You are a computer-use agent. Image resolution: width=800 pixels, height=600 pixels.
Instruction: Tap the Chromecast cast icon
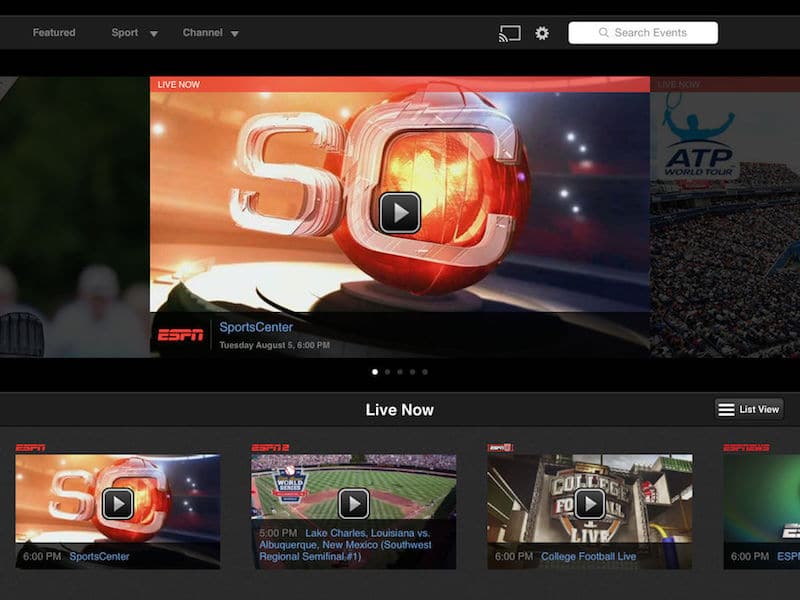coord(510,33)
